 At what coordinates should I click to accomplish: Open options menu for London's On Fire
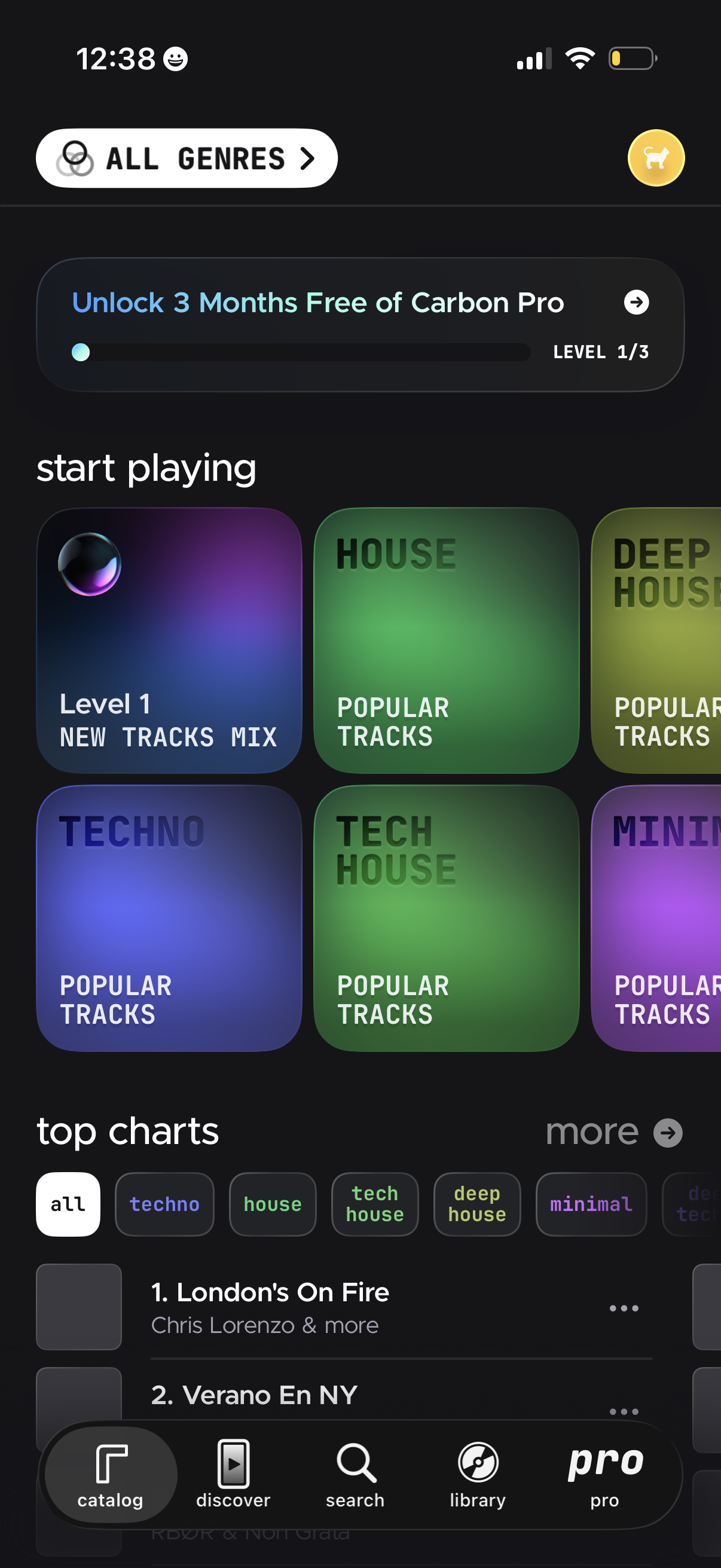pos(623,1307)
